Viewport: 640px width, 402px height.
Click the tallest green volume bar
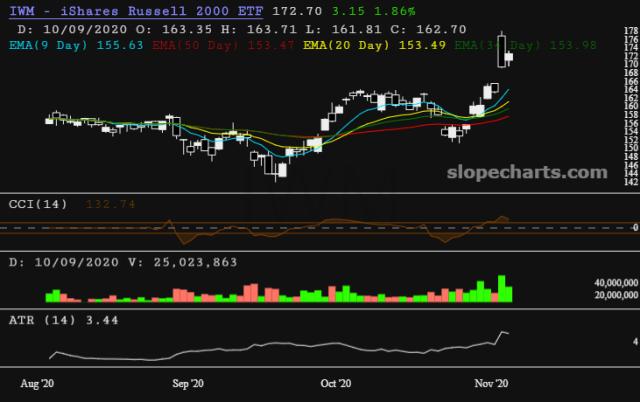[502, 288]
